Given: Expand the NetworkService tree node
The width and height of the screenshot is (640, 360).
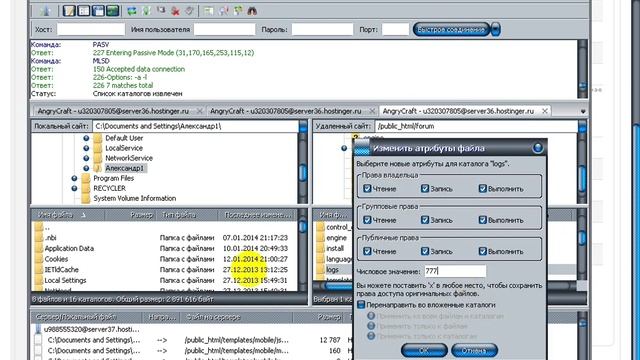Looking at the screenshot, I should tap(86, 158).
